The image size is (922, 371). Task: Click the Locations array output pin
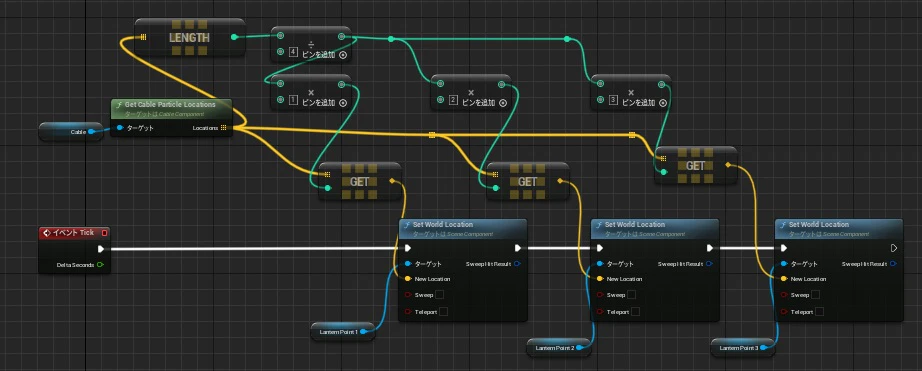point(223,128)
